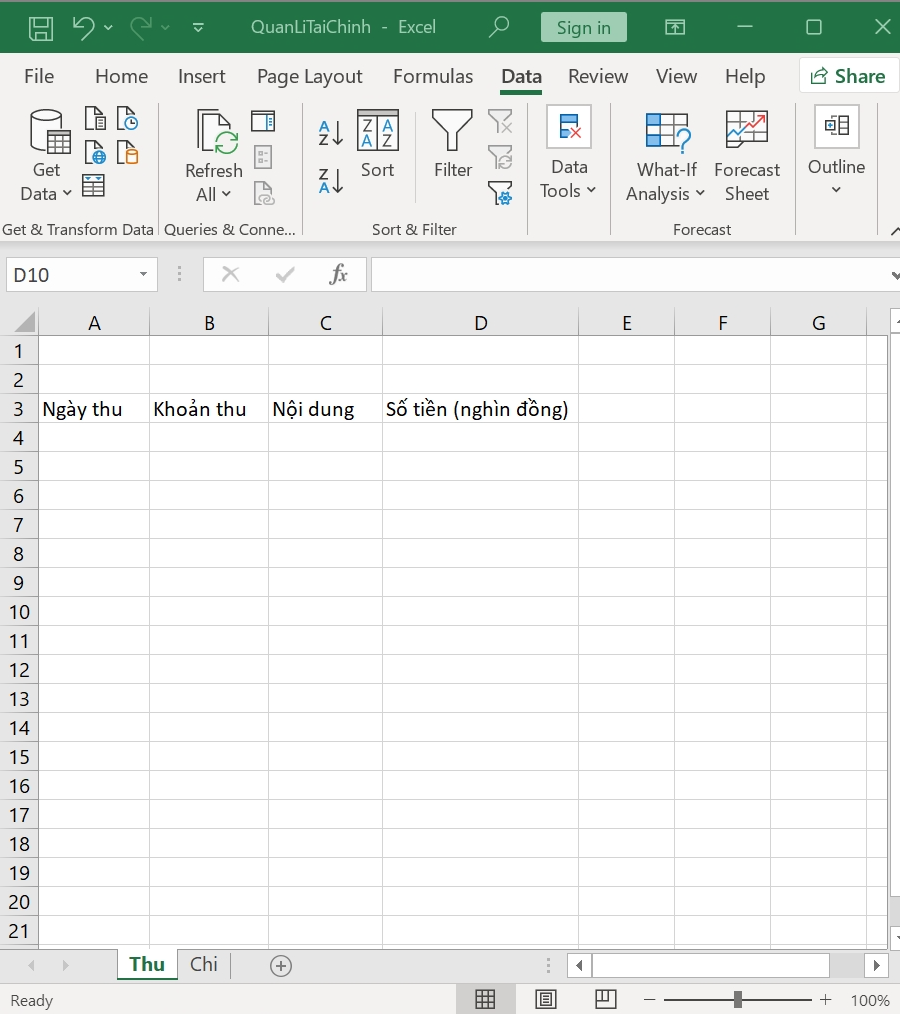Click Sort A to Z icon

click(330, 132)
